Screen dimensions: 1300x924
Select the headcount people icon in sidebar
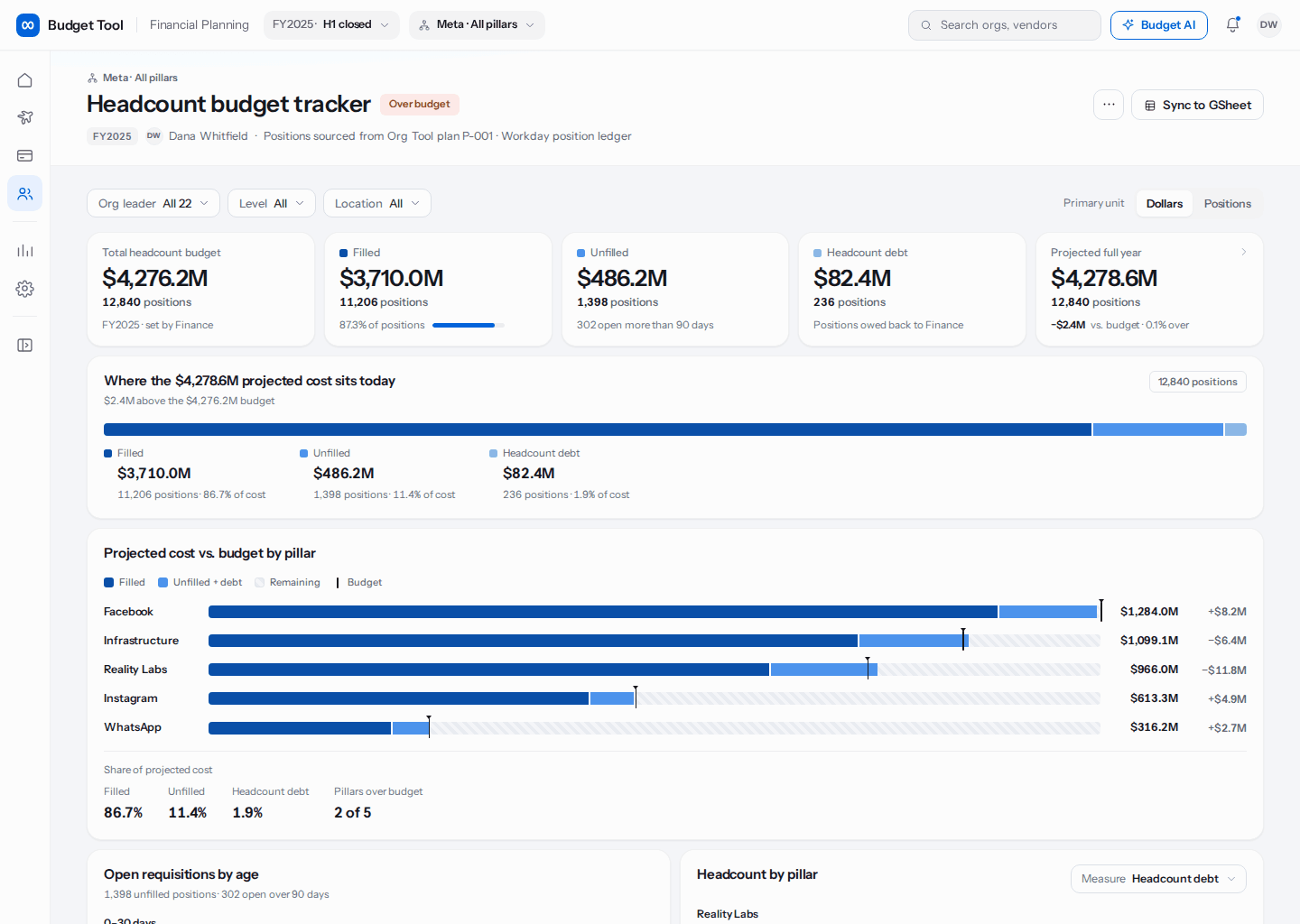[x=25, y=193]
